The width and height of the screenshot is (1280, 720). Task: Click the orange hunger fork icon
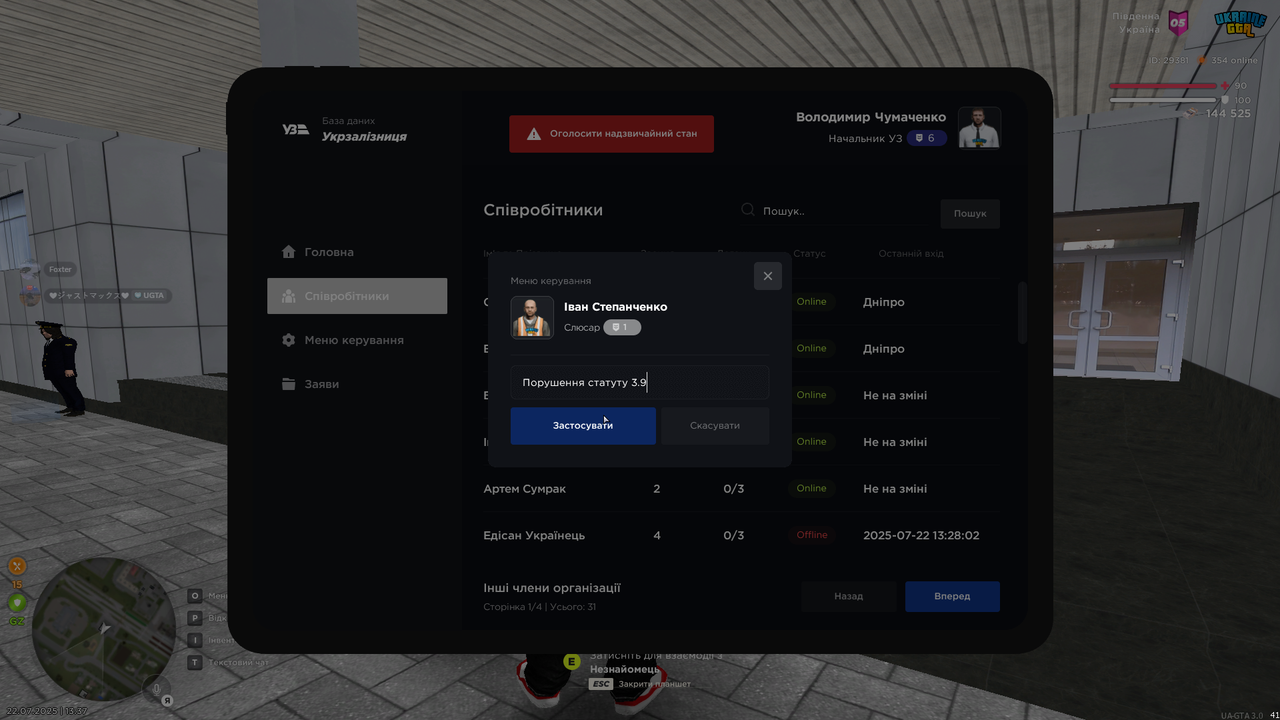click(17, 566)
